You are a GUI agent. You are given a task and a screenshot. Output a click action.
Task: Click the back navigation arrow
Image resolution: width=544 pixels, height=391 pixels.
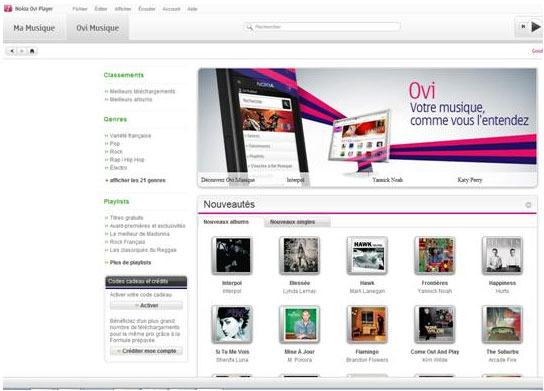click(x=12, y=51)
